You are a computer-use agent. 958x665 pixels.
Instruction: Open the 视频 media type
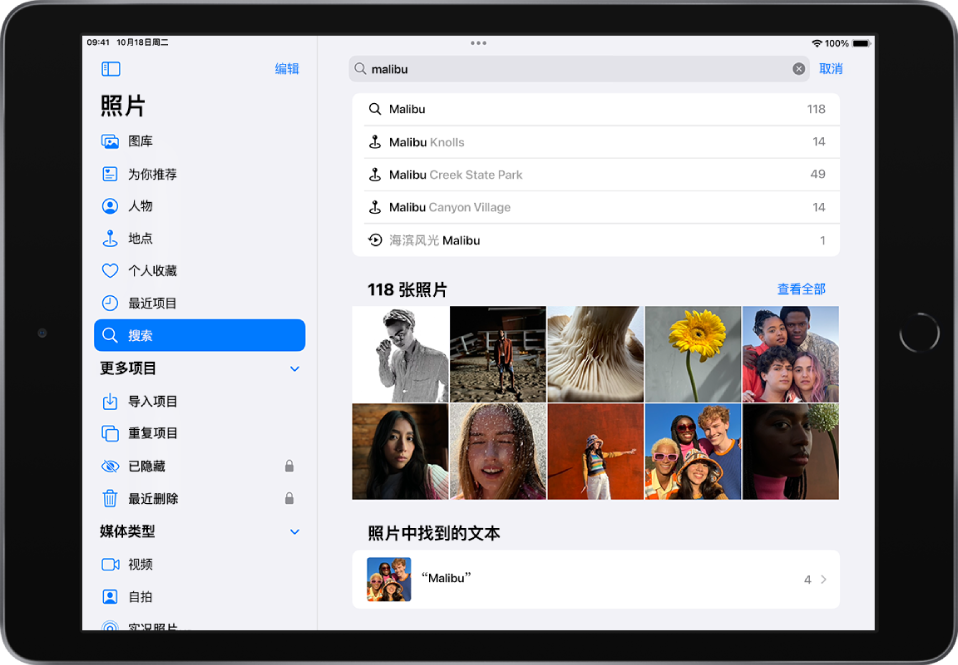[x=140, y=564]
